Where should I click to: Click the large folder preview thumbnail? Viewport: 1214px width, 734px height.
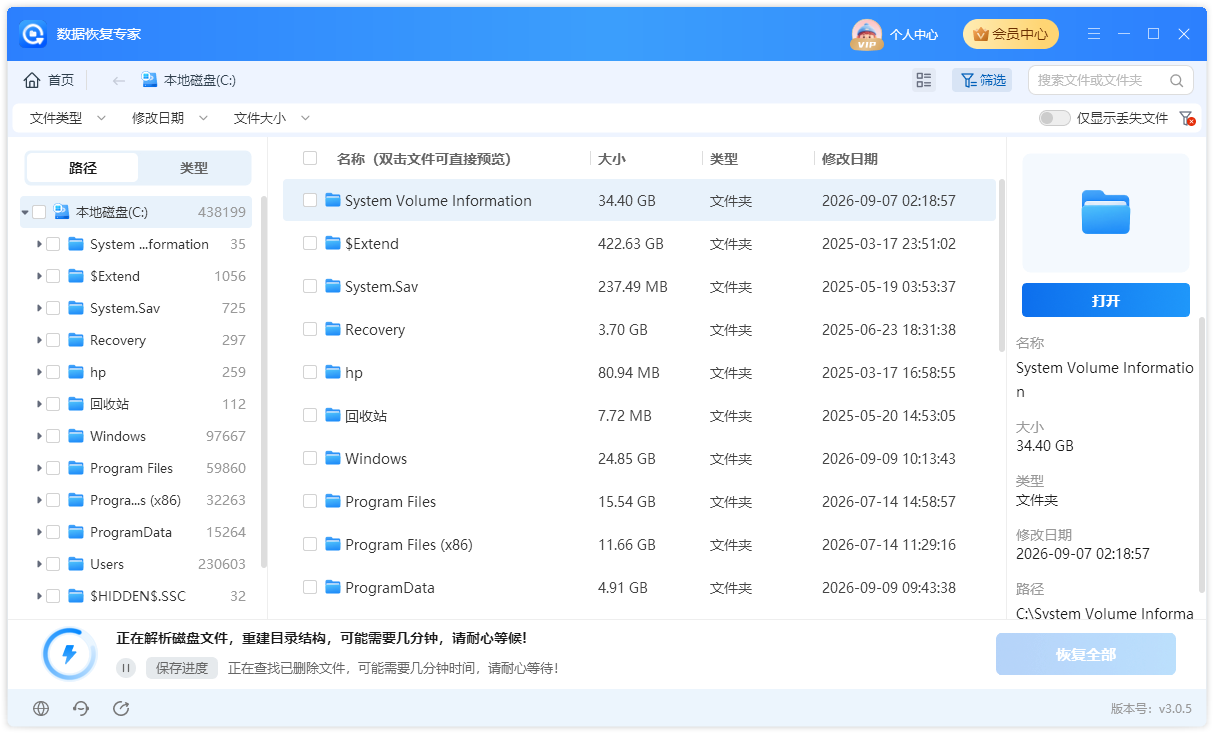pyautogui.click(x=1106, y=213)
